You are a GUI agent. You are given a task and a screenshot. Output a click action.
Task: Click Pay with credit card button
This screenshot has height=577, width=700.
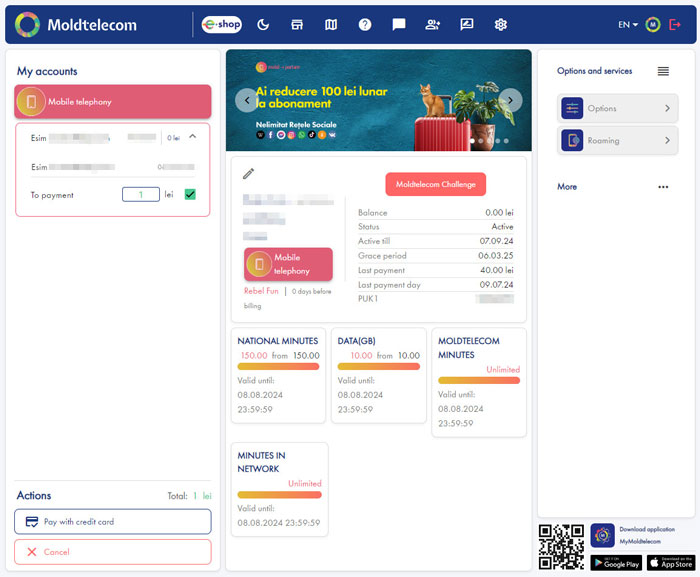click(113, 522)
